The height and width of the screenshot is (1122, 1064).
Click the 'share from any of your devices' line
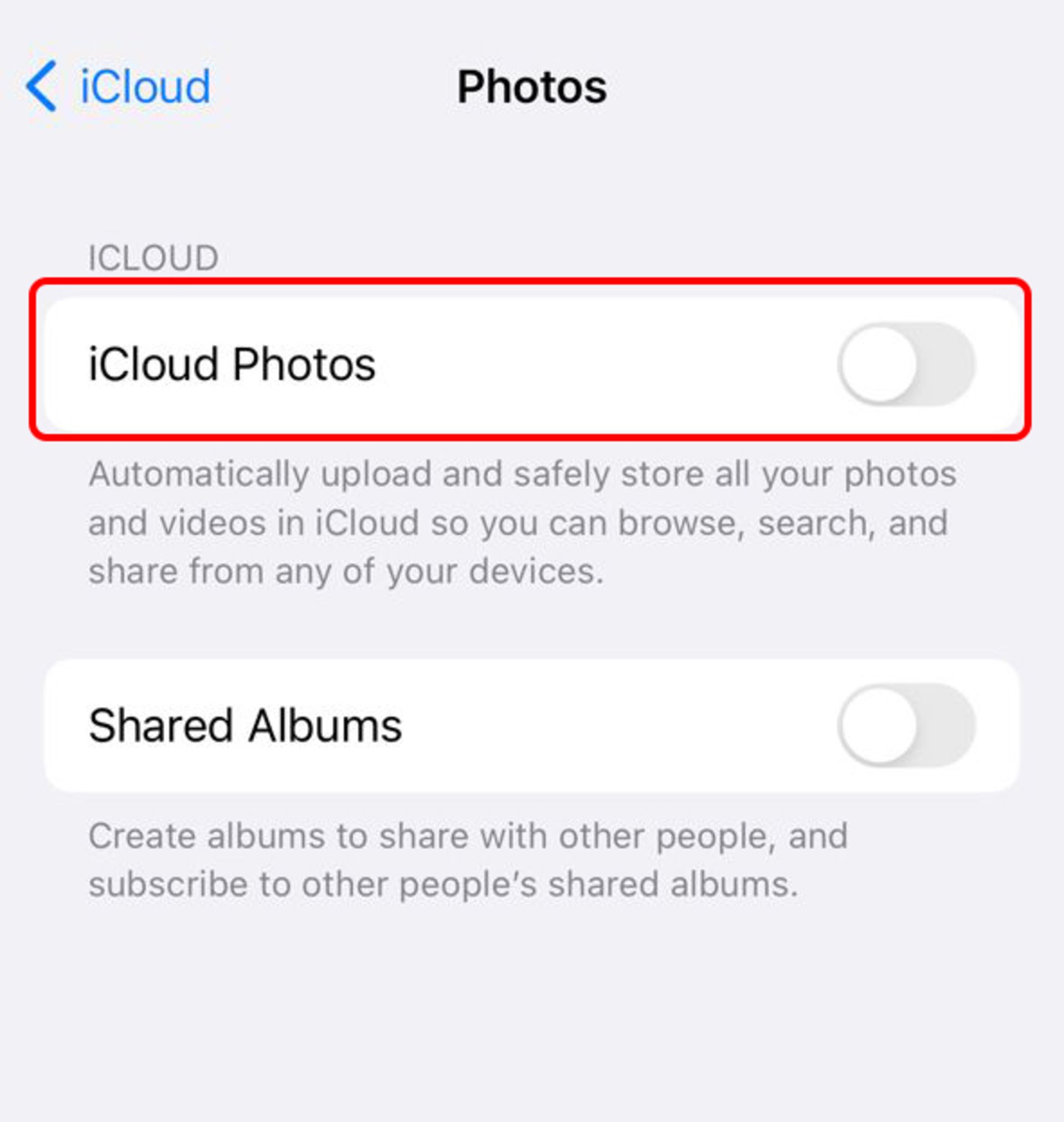click(x=346, y=570)
